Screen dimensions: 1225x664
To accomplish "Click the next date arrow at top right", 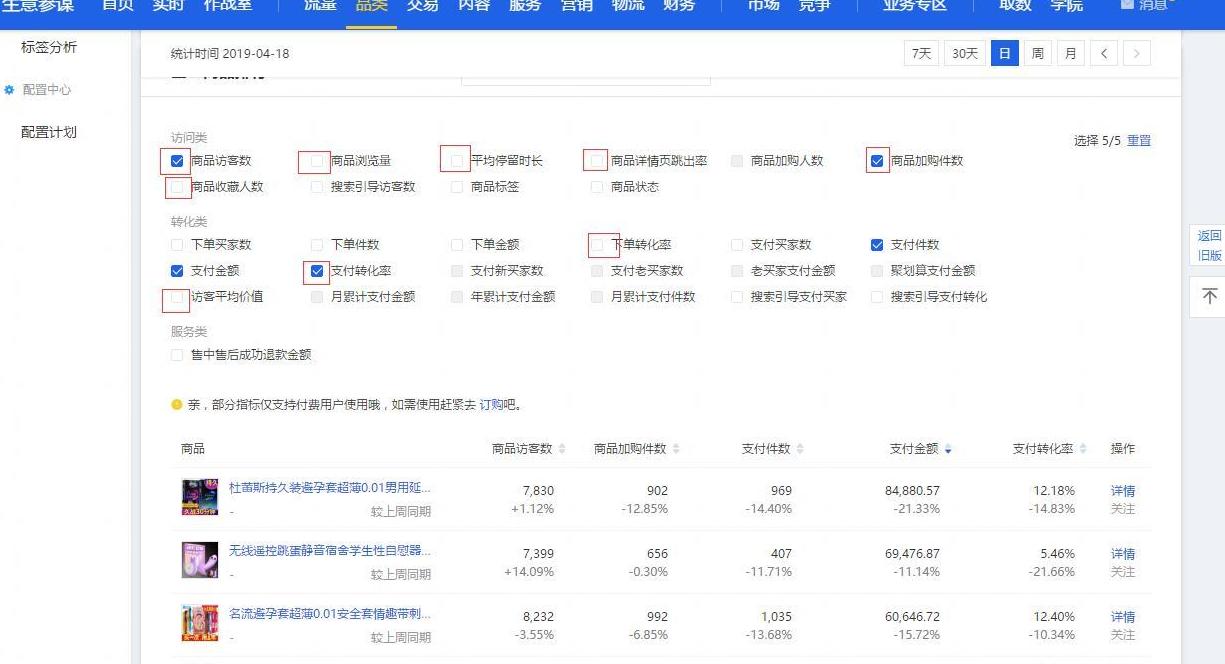I will [1137, 53].
